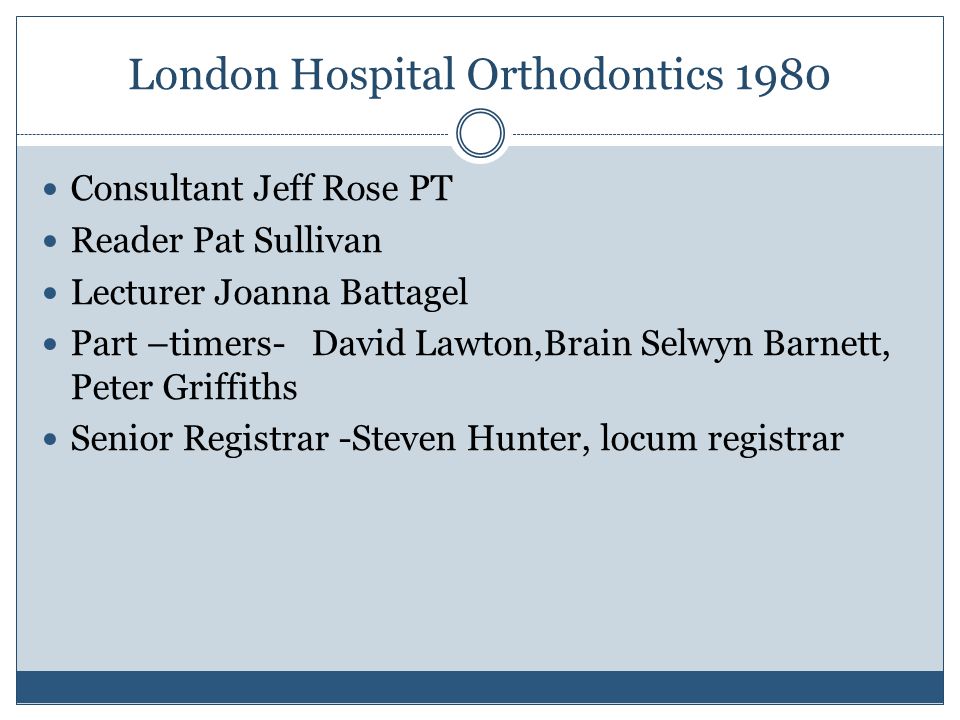Click the bullet beside Consultant Jeff Rose
This screenshot has width=960, height=720.
pyautogui.click(x=50, y=189)
